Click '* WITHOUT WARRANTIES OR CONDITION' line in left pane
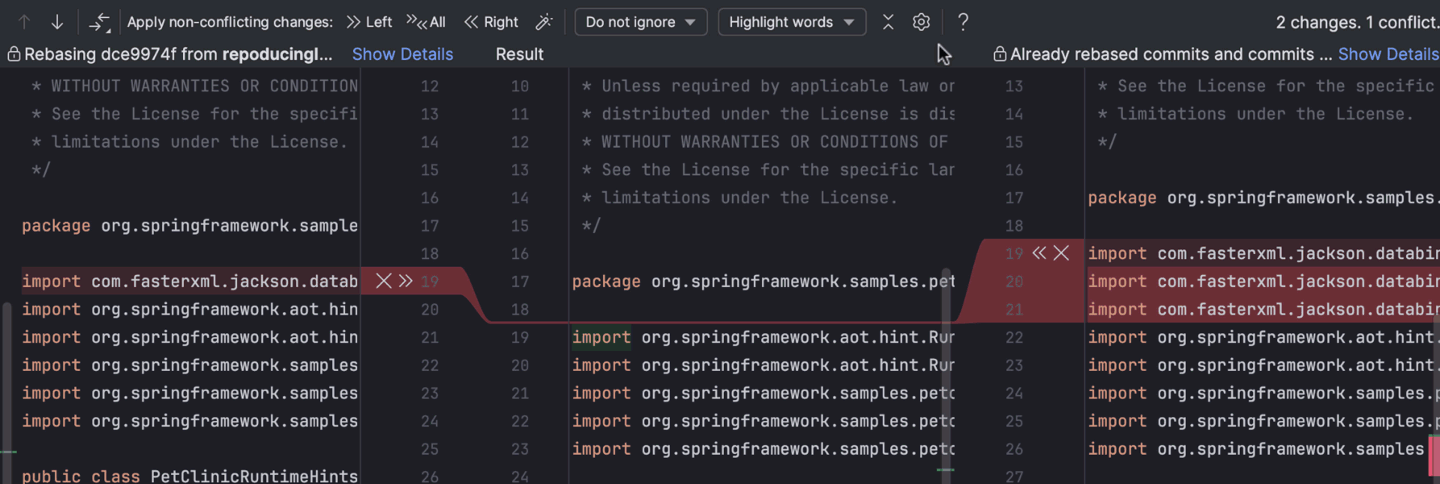 pyautogui.click(x=195, y=85)
